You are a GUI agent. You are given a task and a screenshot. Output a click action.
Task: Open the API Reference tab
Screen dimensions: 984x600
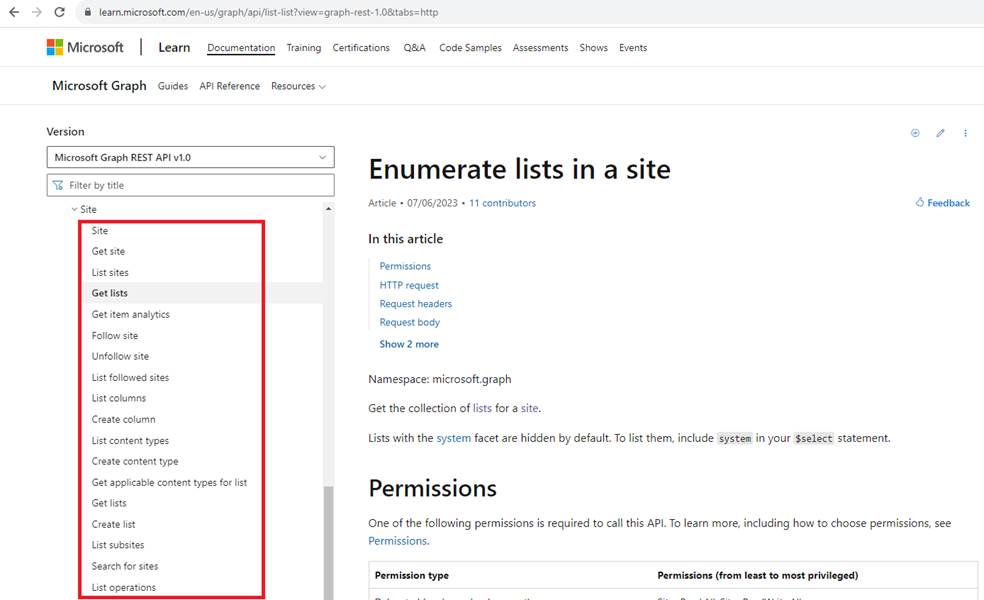click(230, 86)
